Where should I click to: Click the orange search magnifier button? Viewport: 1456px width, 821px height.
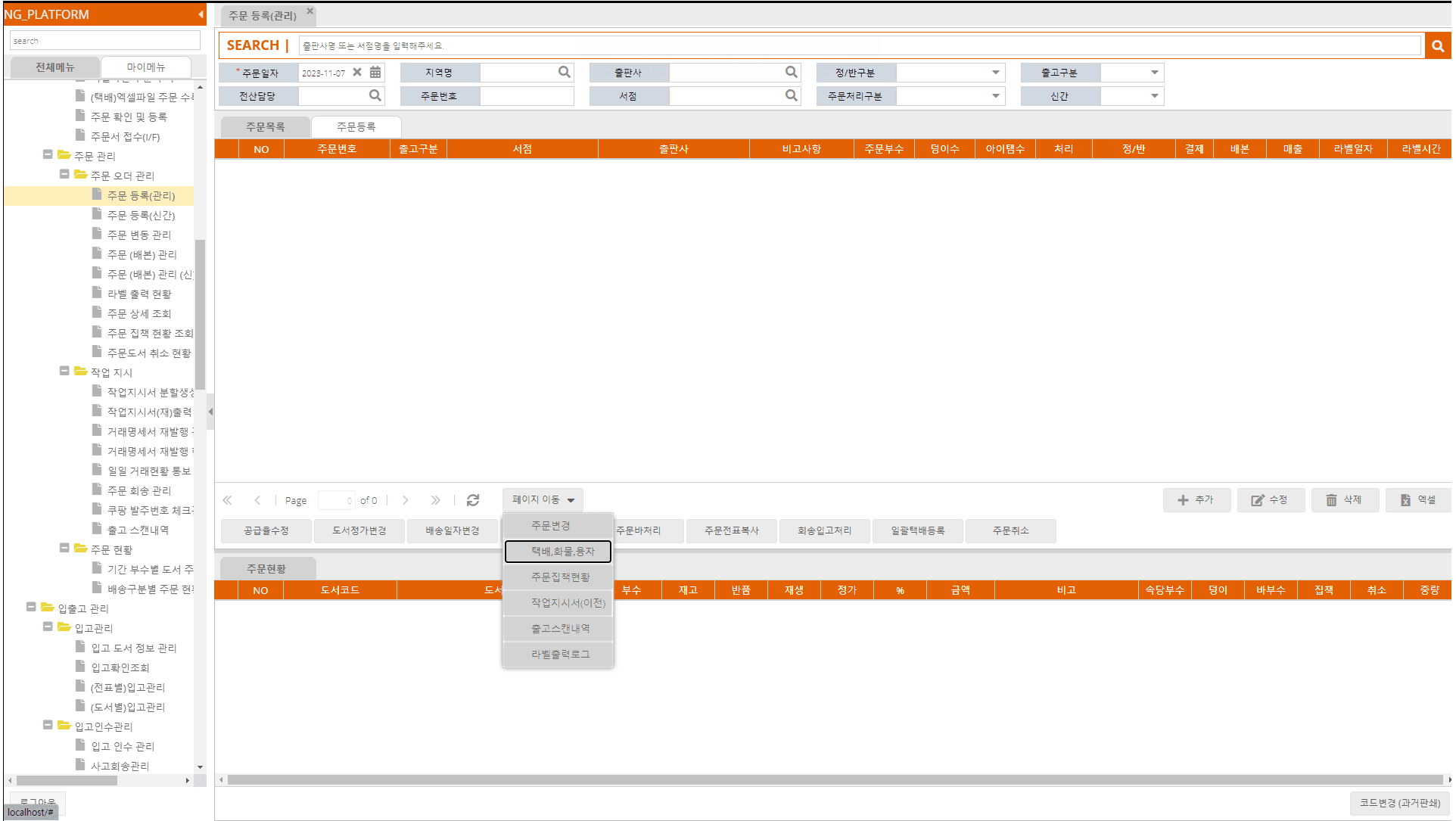tap(1438, 45)
